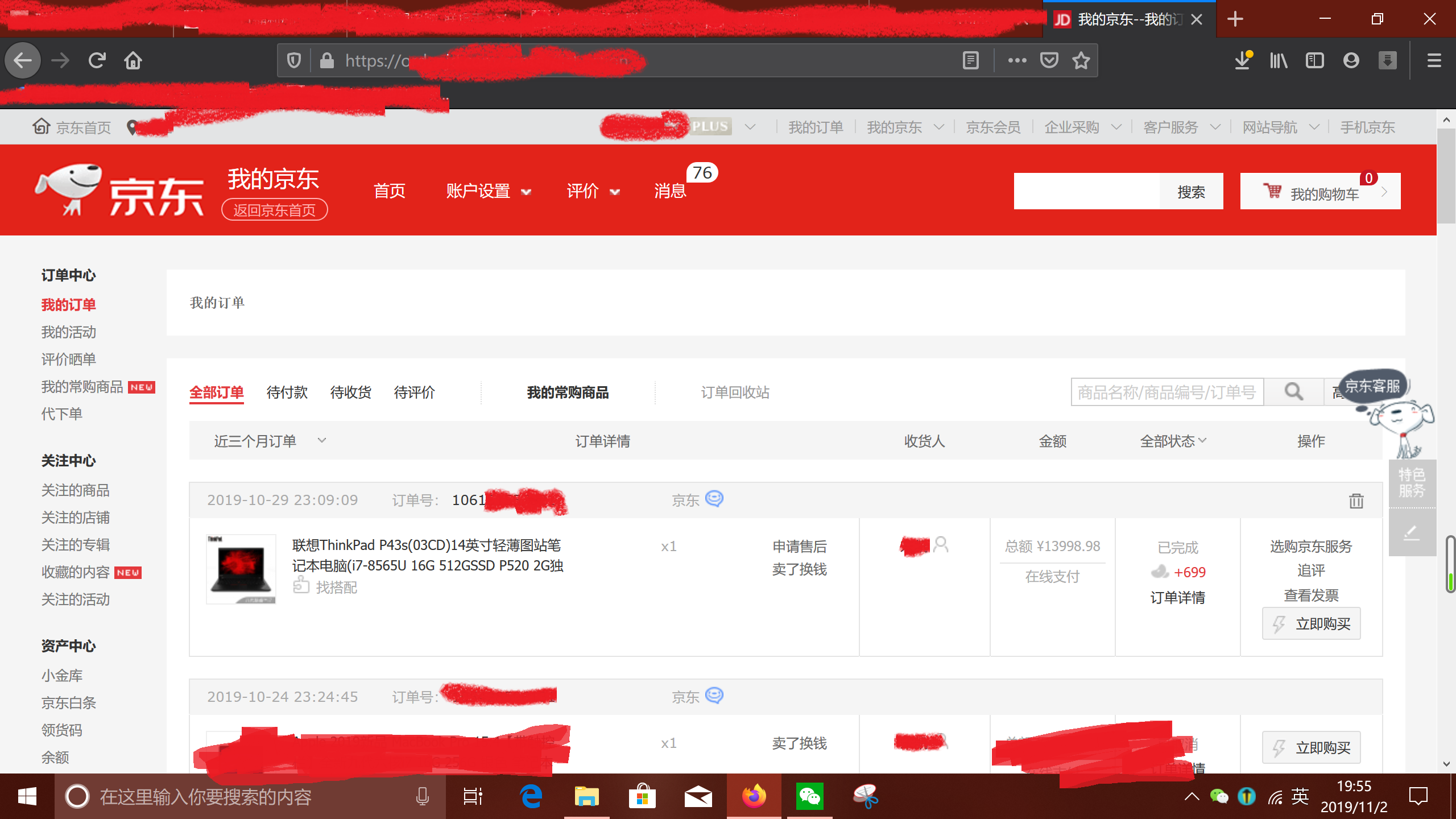
Task: Select 全部订单 tab
Action: pos(217,392)
